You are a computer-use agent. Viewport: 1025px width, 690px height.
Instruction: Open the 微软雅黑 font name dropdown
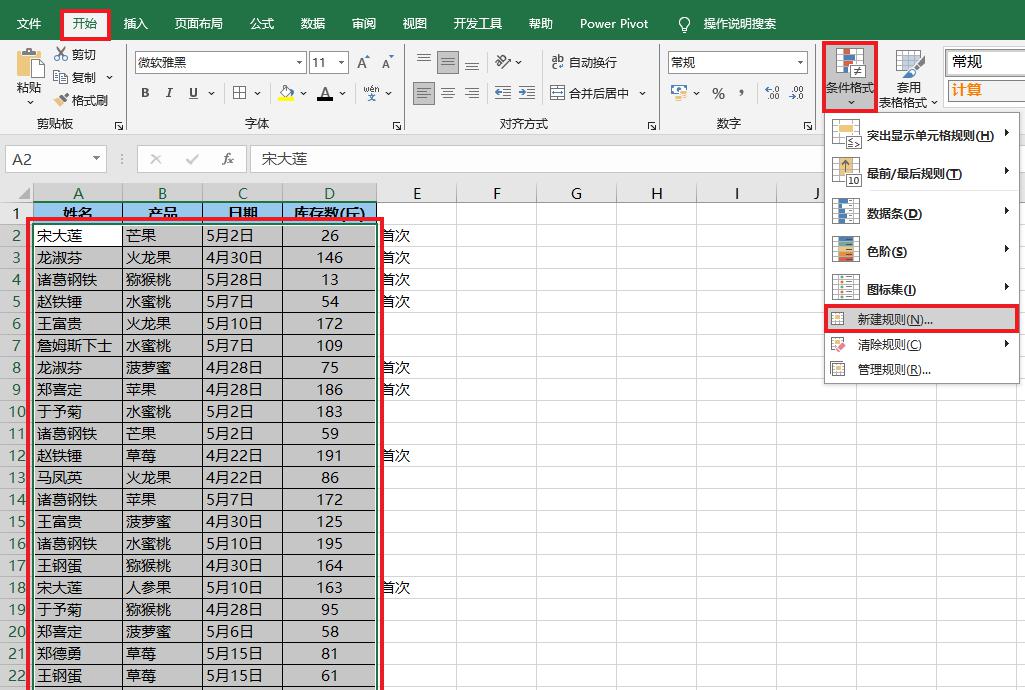tap(299, 63)
